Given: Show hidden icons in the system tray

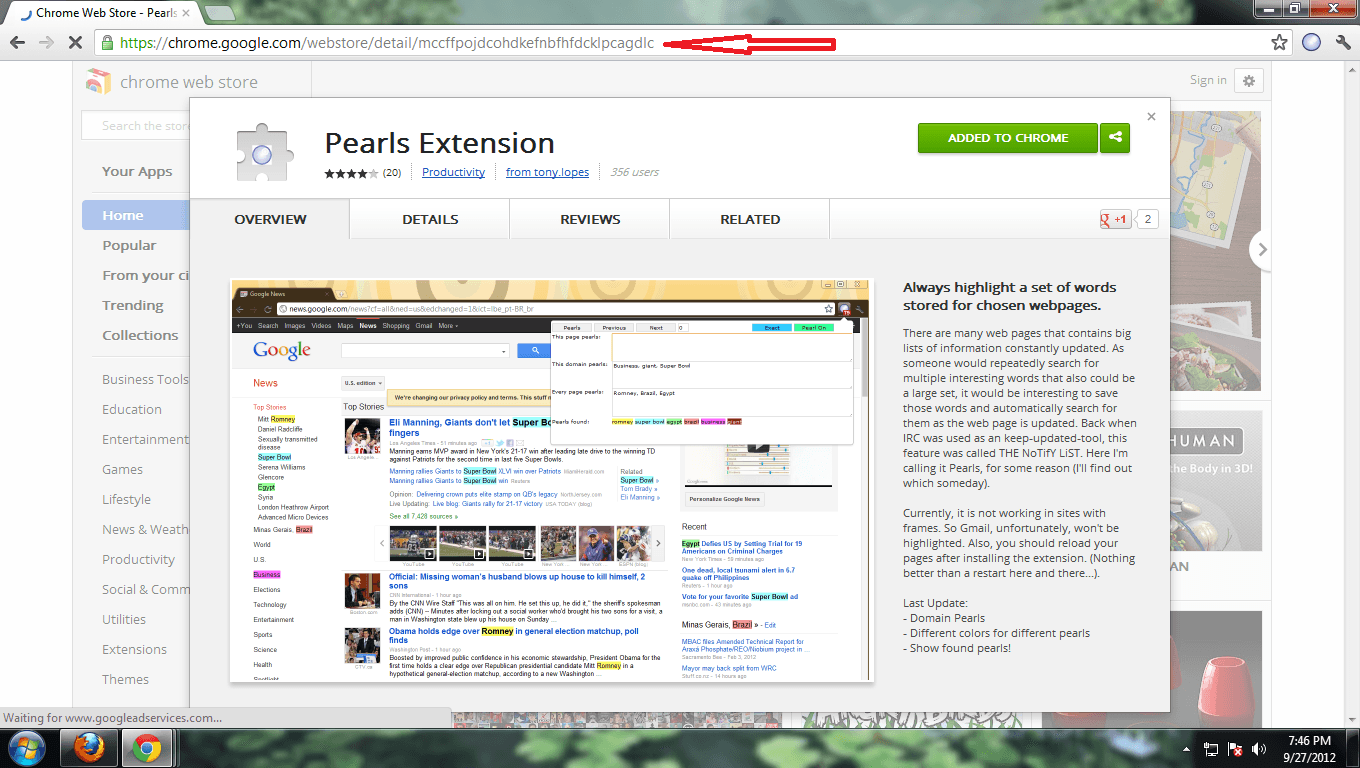Looking at the screenshot, I should pos(1185,747).
